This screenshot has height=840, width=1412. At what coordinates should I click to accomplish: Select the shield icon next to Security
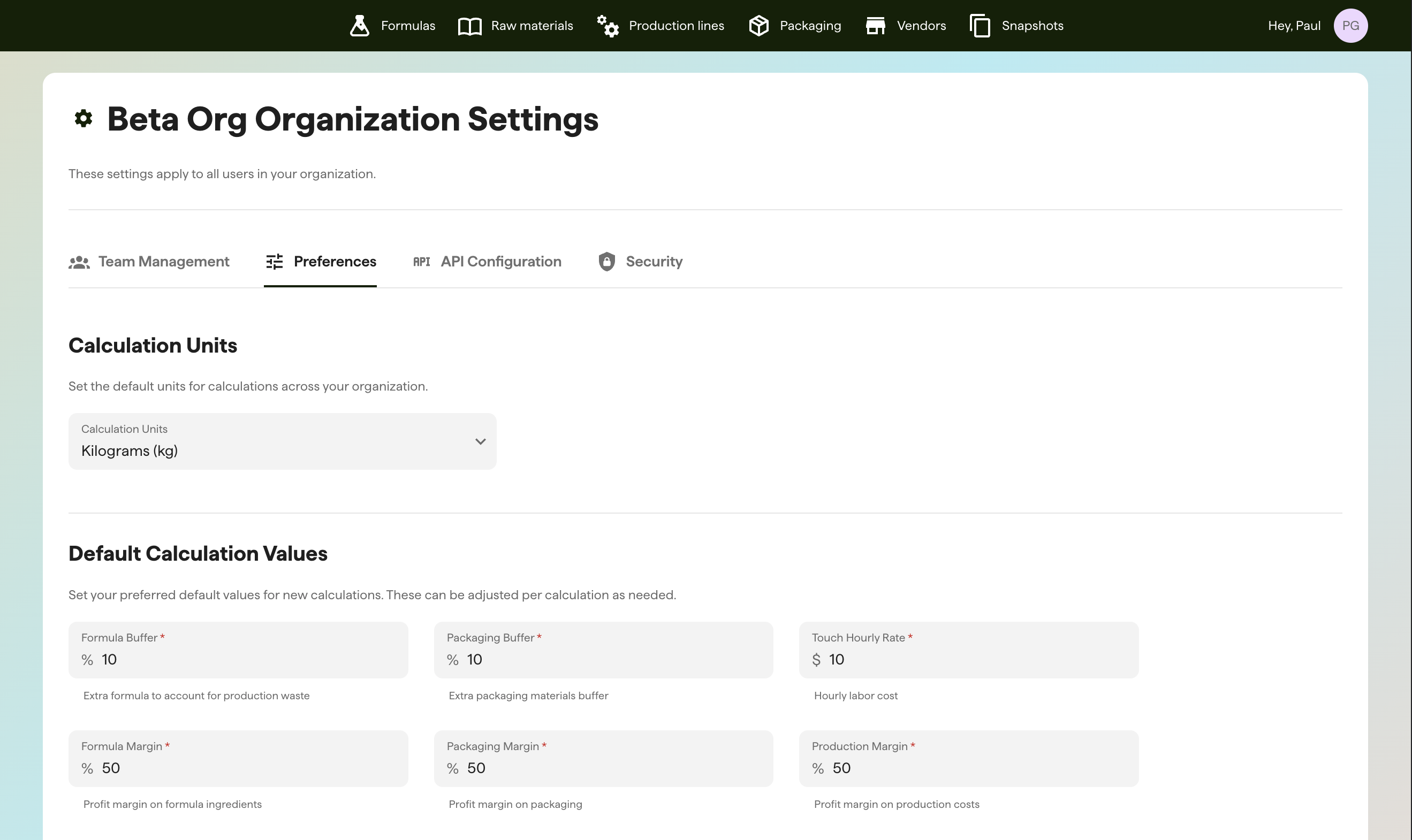606,262
